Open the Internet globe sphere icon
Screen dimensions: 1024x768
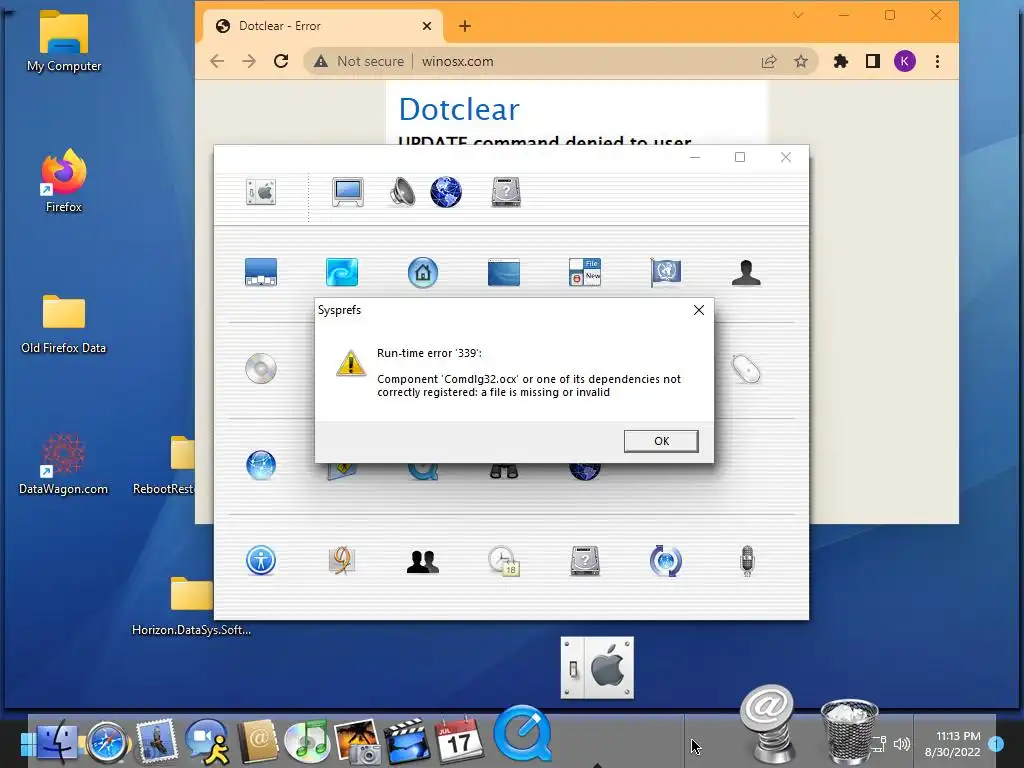[261, 465]
